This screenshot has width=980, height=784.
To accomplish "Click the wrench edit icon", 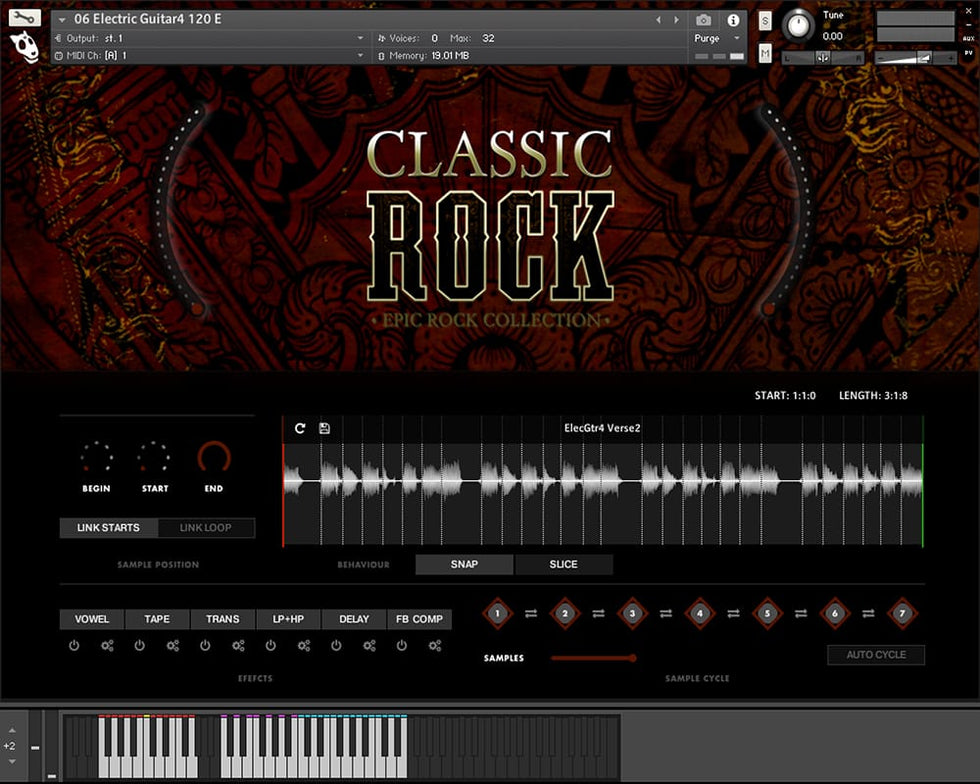I will (x=24, y=17).
